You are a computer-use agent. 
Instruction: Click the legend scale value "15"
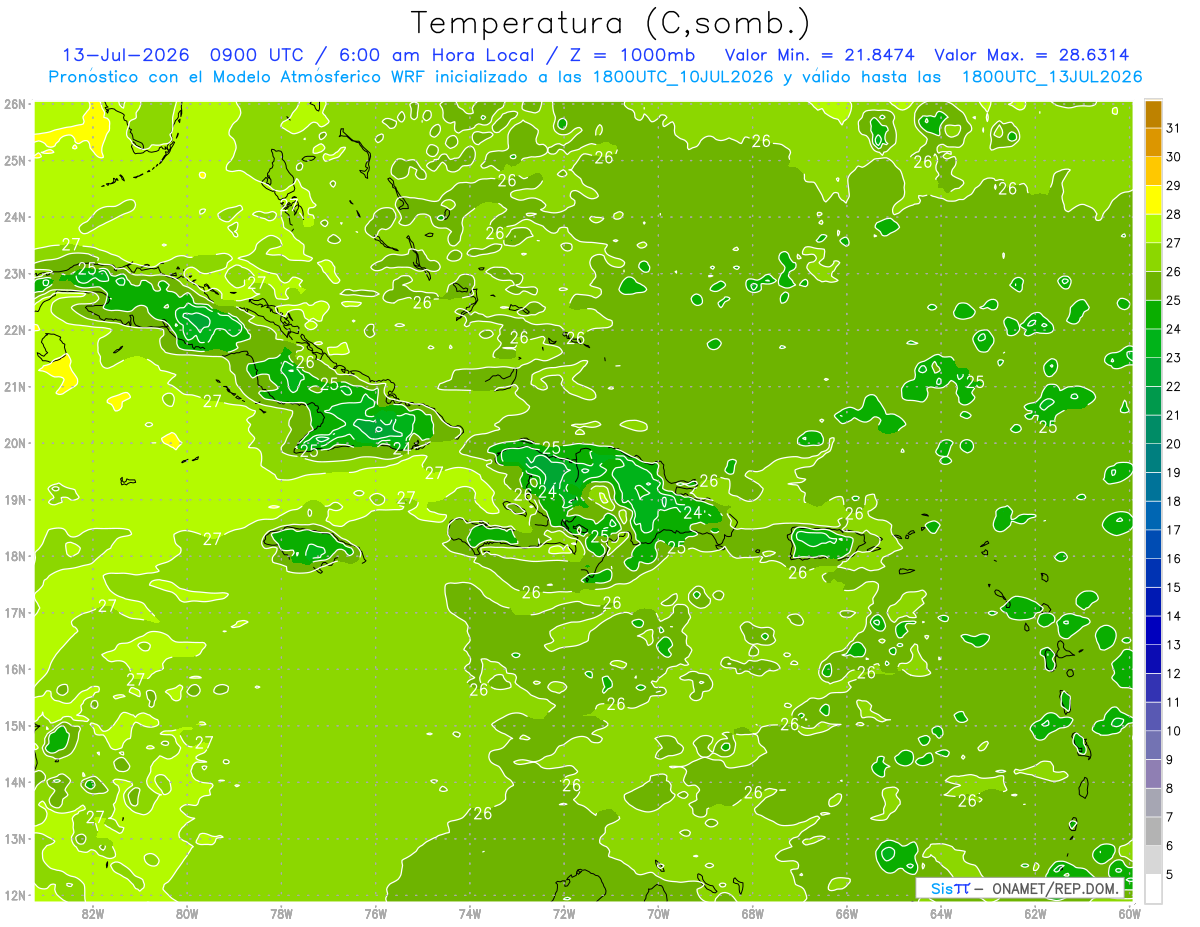pyautogui.click(x=1173, y=587)
